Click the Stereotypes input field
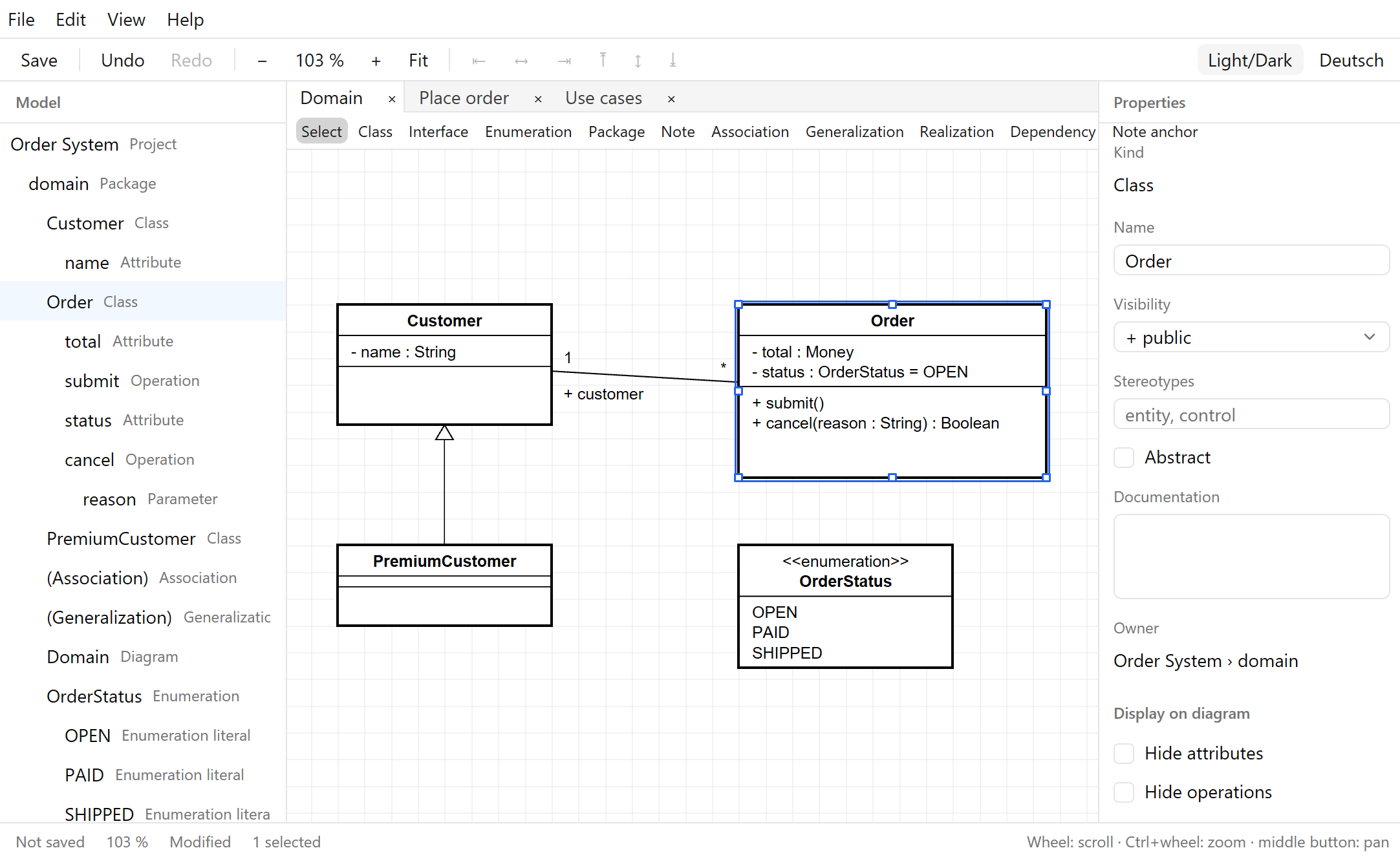Screen dimensions: 1400x859 [1251, 414]
